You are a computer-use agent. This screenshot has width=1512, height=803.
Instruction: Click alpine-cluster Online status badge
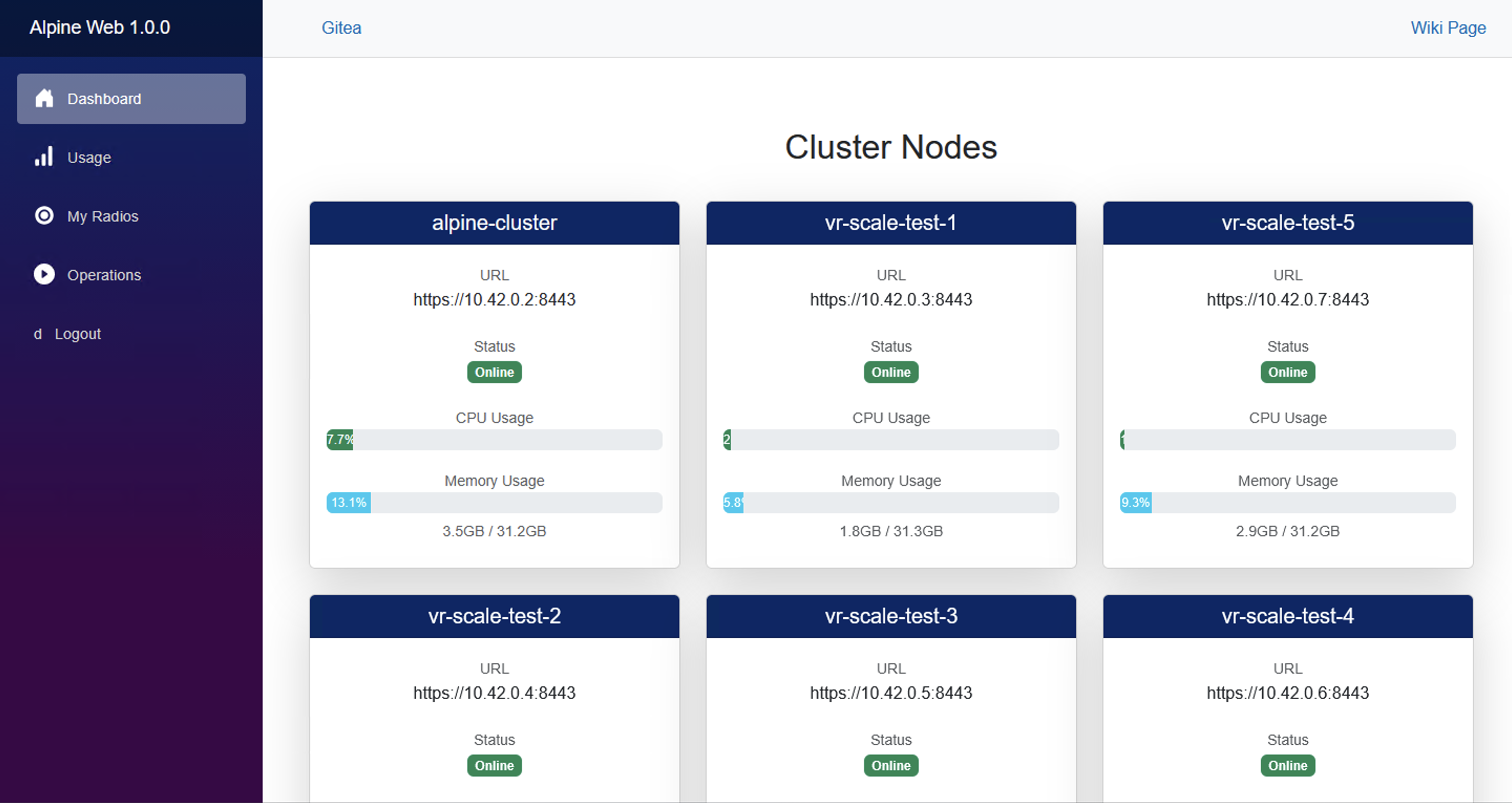494,372
